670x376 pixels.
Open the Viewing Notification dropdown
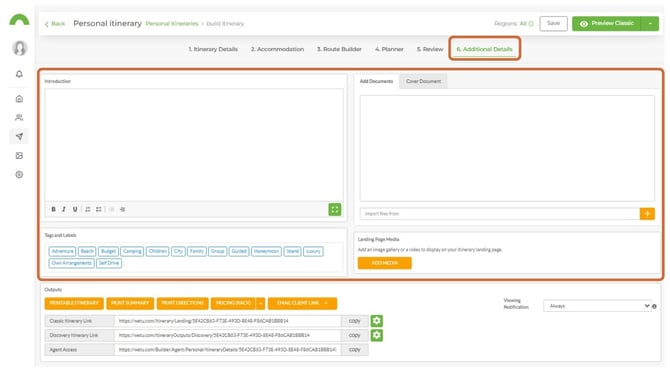pyautogui.click(x=597, y=306)
